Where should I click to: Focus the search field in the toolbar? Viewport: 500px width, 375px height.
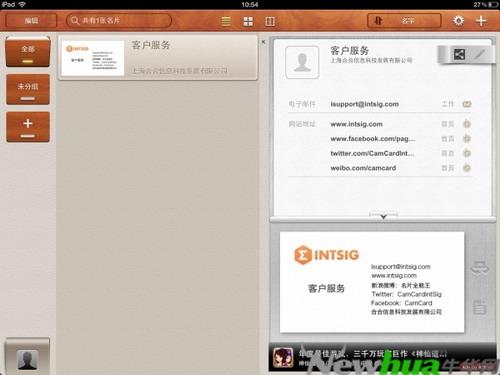[x=119, y=21]
